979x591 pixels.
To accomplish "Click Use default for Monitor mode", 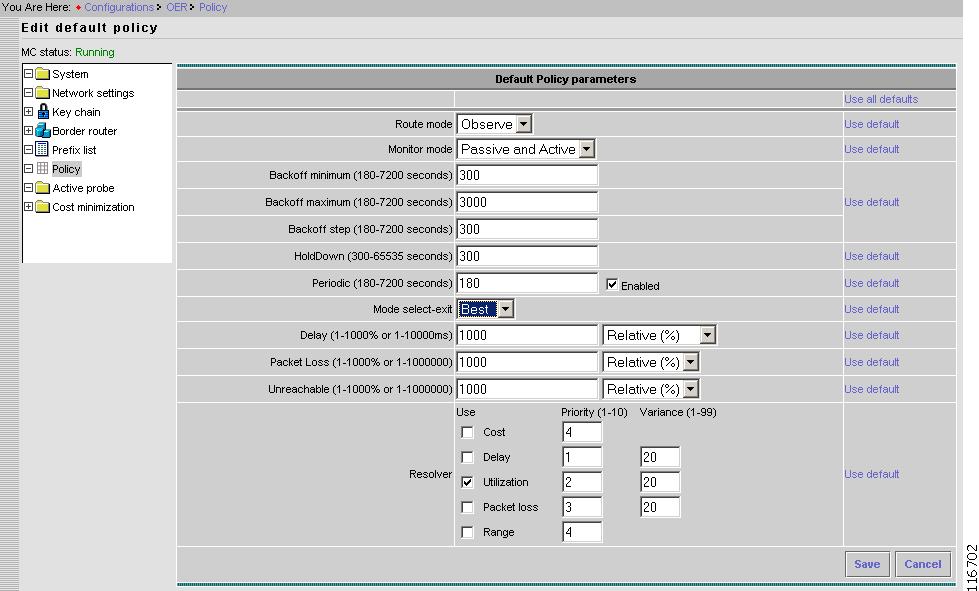I will click(872, 149).
